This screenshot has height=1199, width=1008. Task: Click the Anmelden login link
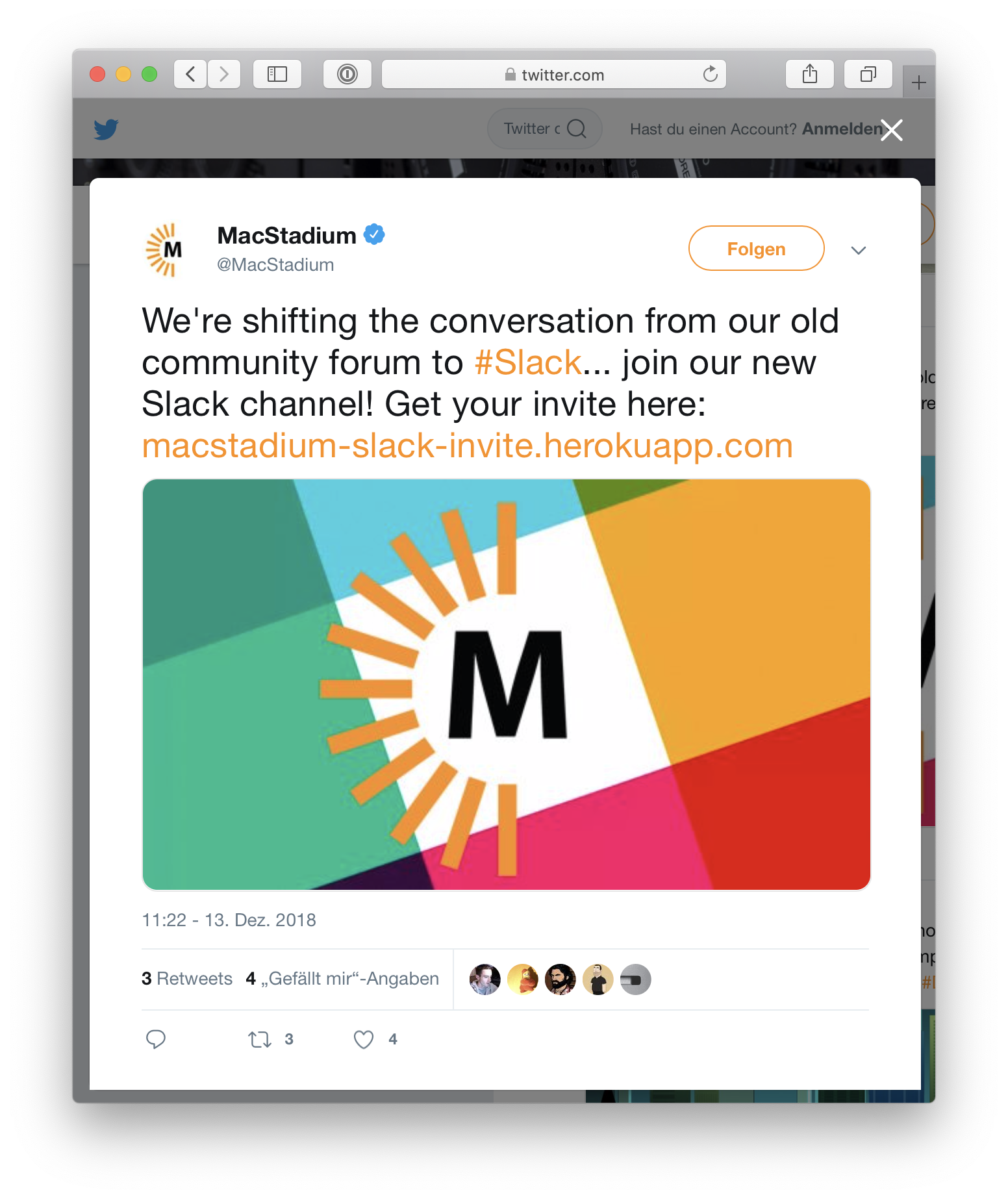point(842,129)
